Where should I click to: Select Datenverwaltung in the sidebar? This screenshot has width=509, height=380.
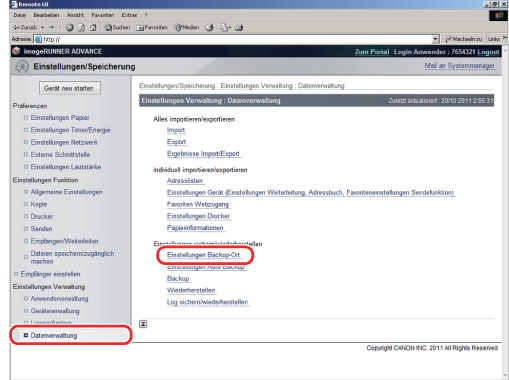(x=54, y=335)
